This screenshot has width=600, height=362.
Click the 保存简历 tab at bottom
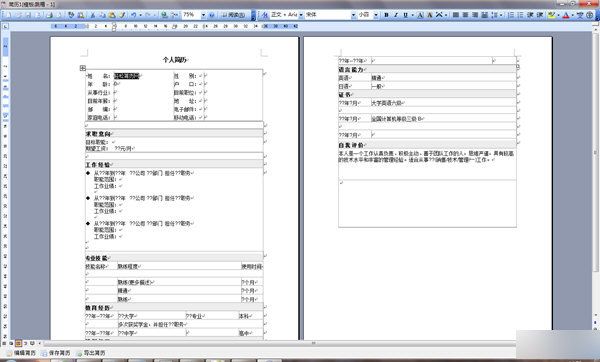tap(56, 353)
